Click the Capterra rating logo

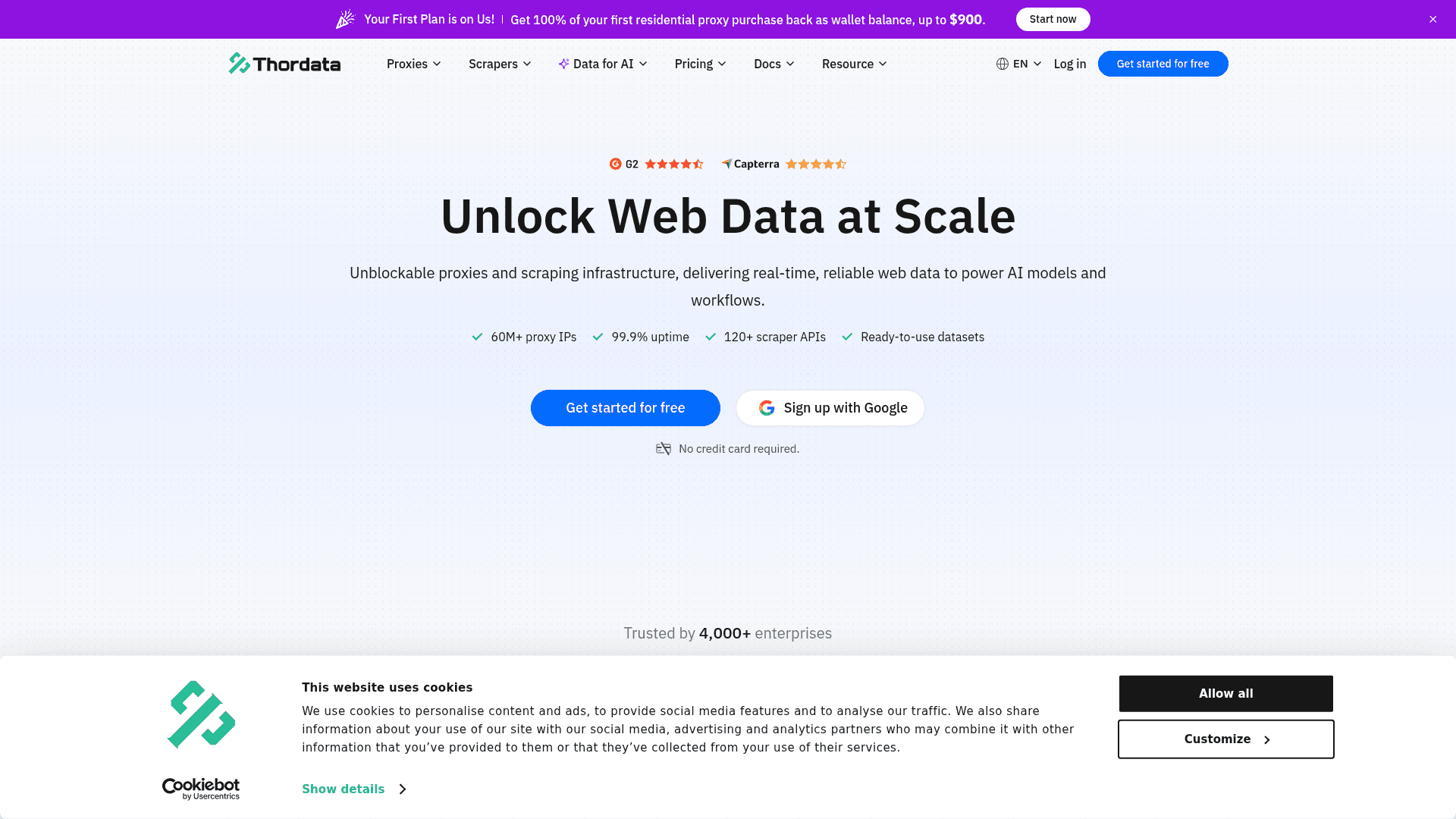click(750, 164)
